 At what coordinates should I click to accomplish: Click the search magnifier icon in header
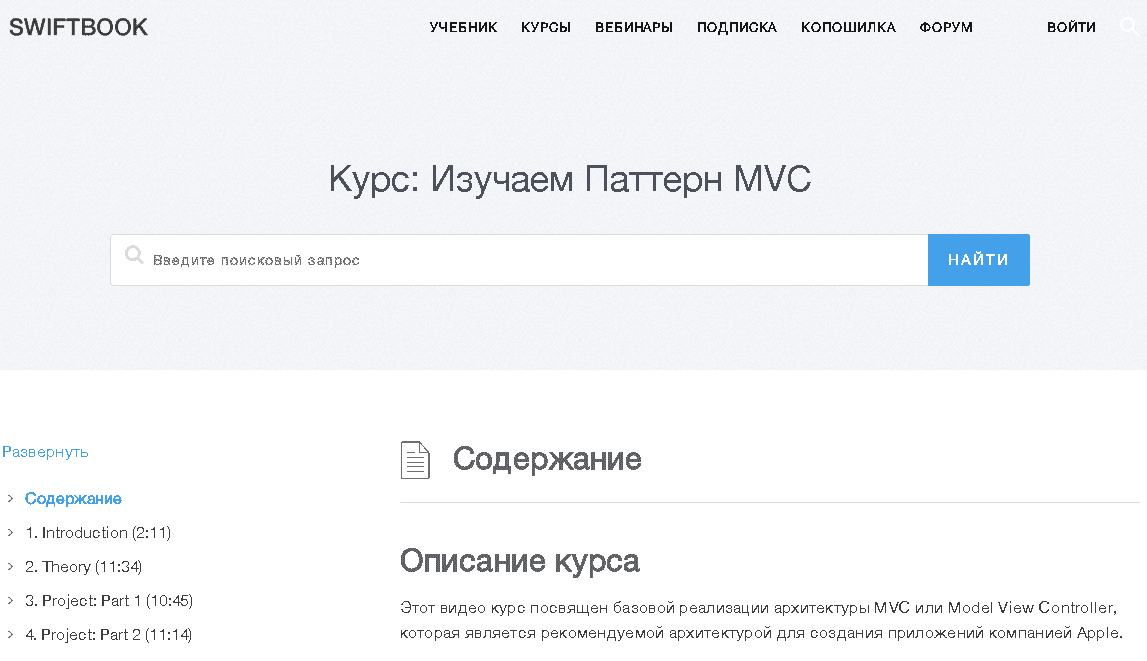(x=1130, y=27)
